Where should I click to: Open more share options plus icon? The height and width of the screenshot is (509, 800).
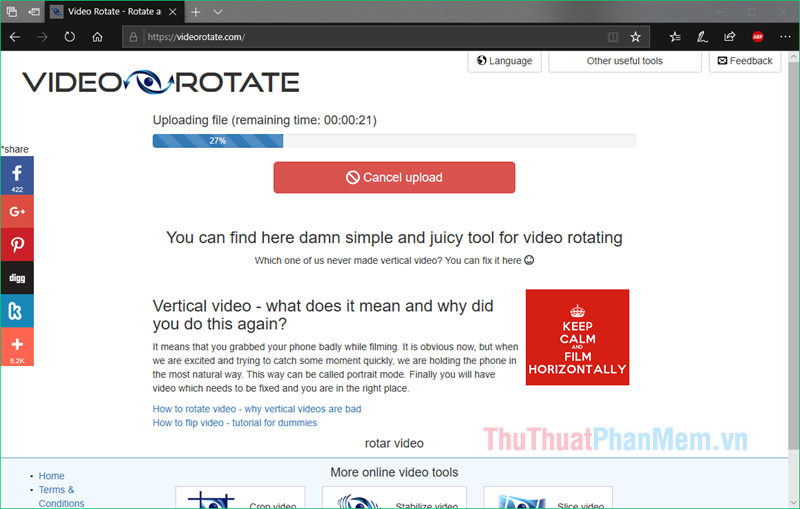[x=17, y=347]
